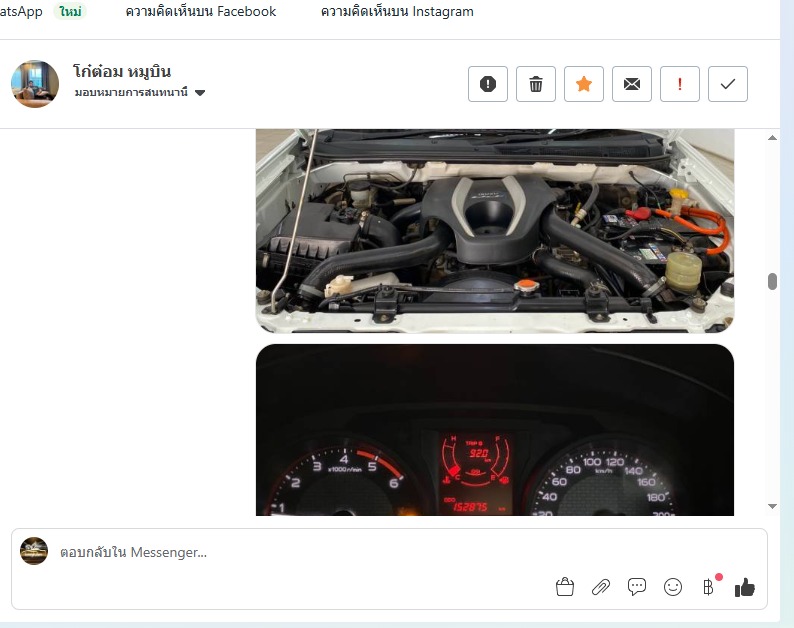This screenshot has height=628, width=794.
Task: Delete conversation with trash icon
Action: pyautogui.click(x=536, y=84)
